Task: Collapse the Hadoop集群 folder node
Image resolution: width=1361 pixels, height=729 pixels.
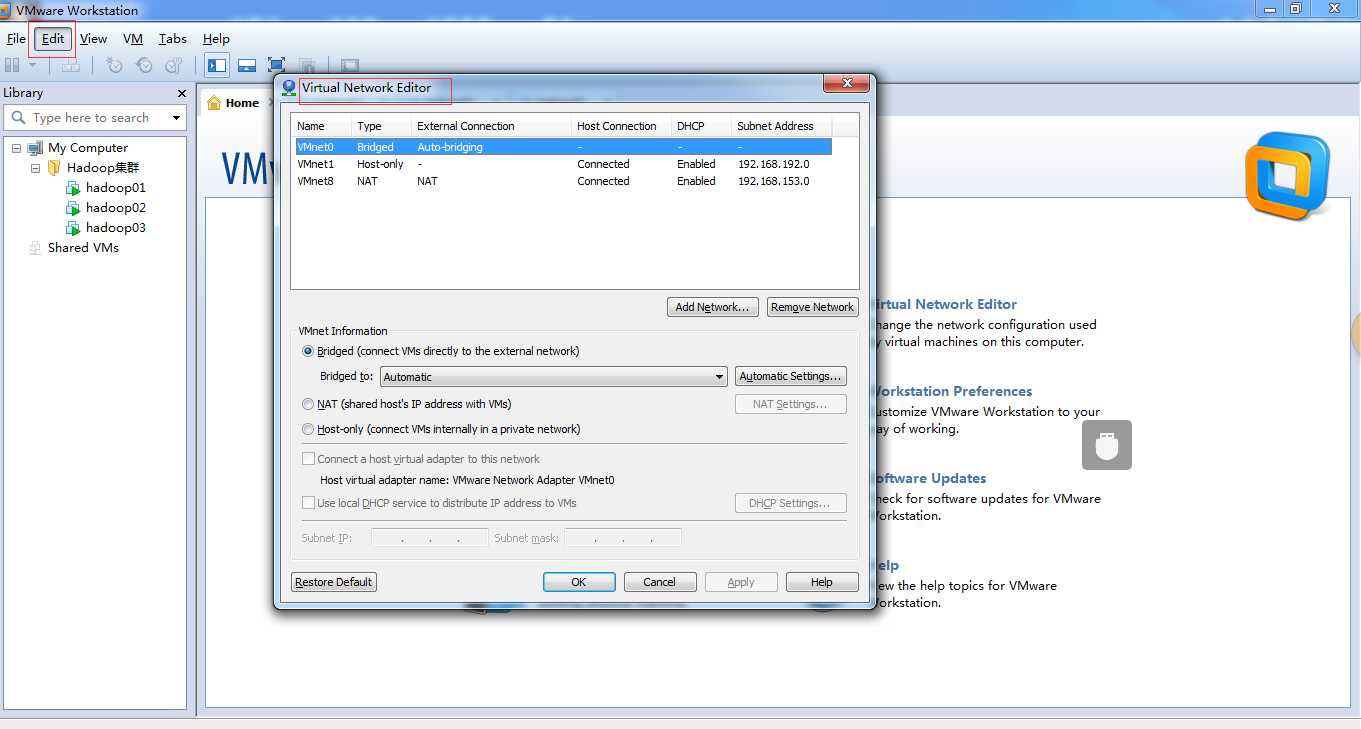Action: click(x=35, y=168)
